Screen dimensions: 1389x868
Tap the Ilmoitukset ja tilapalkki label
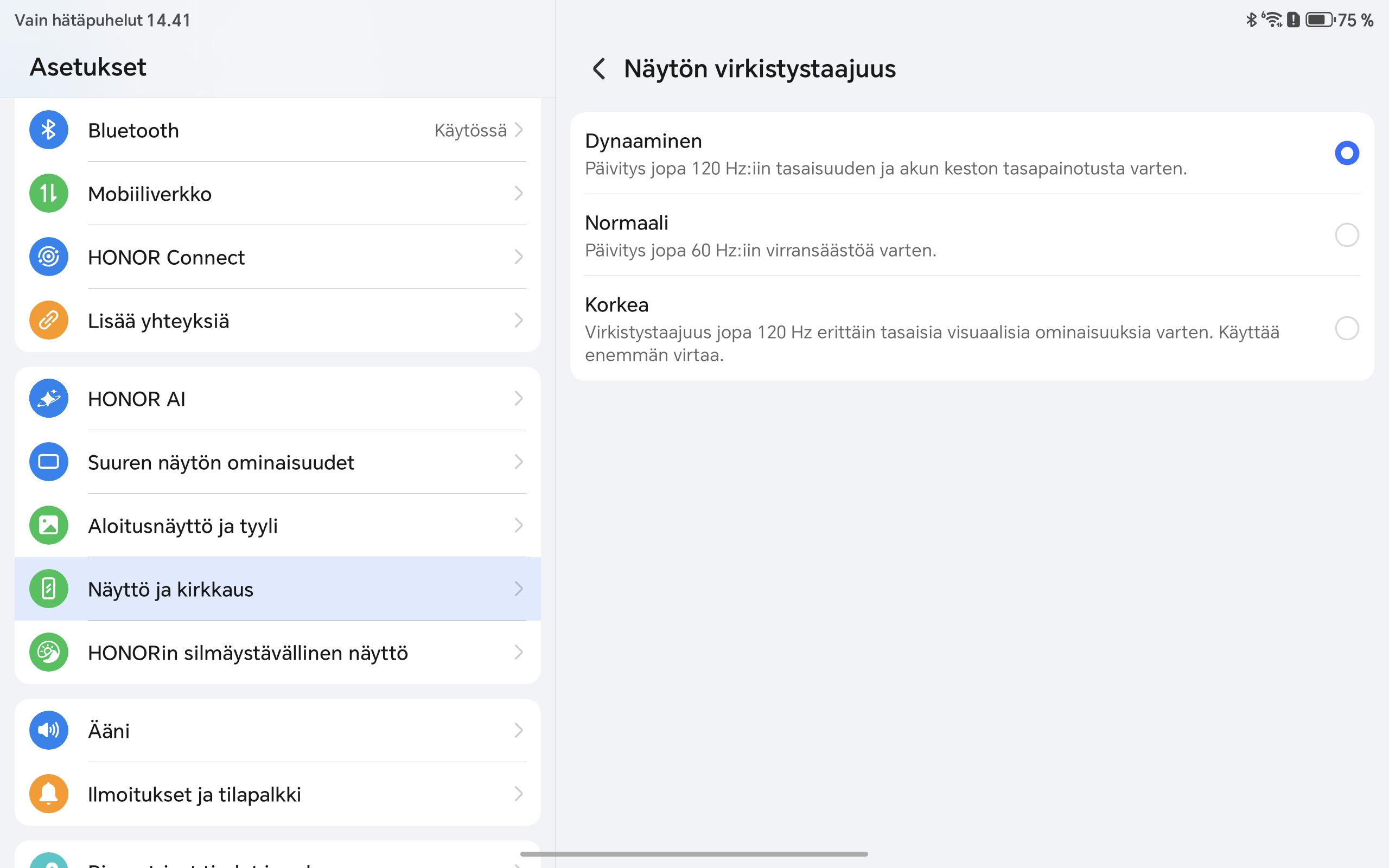(x=194, y=795)
